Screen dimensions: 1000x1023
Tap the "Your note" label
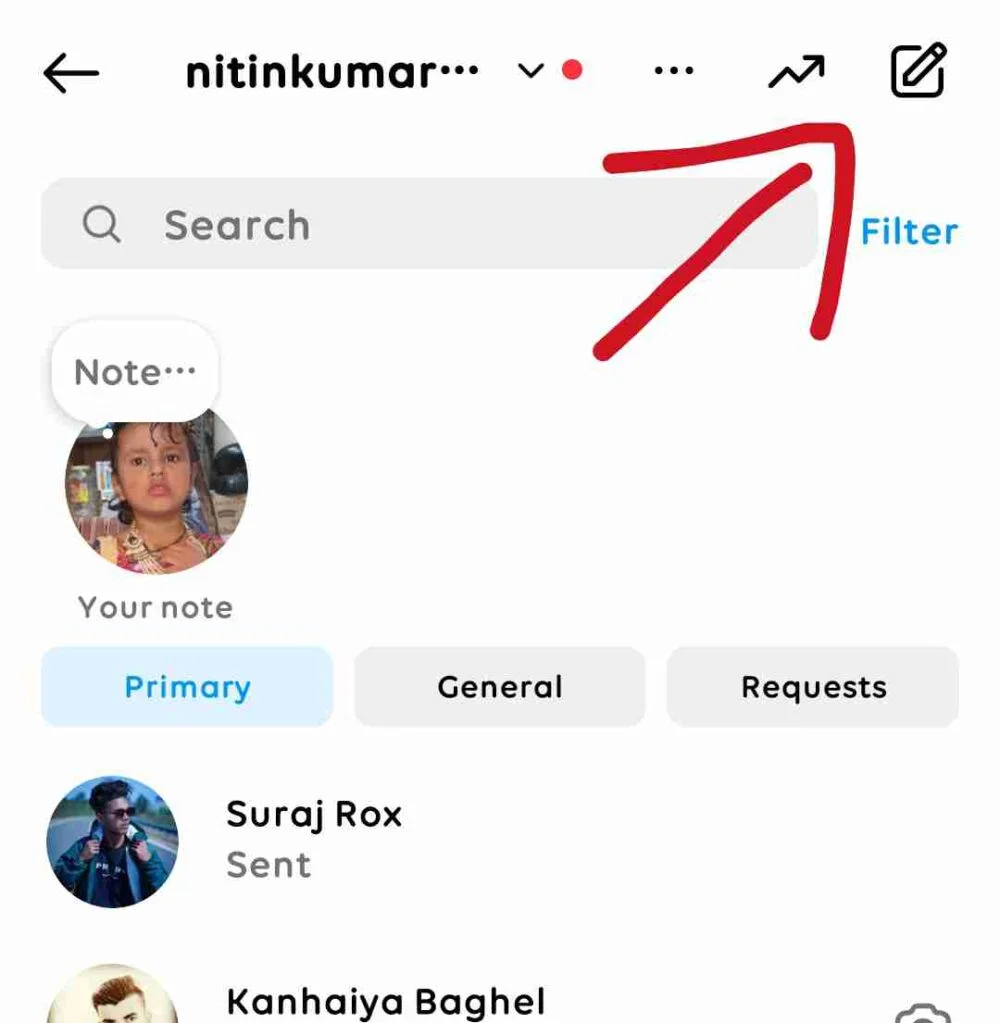click(x=155, y=607)
